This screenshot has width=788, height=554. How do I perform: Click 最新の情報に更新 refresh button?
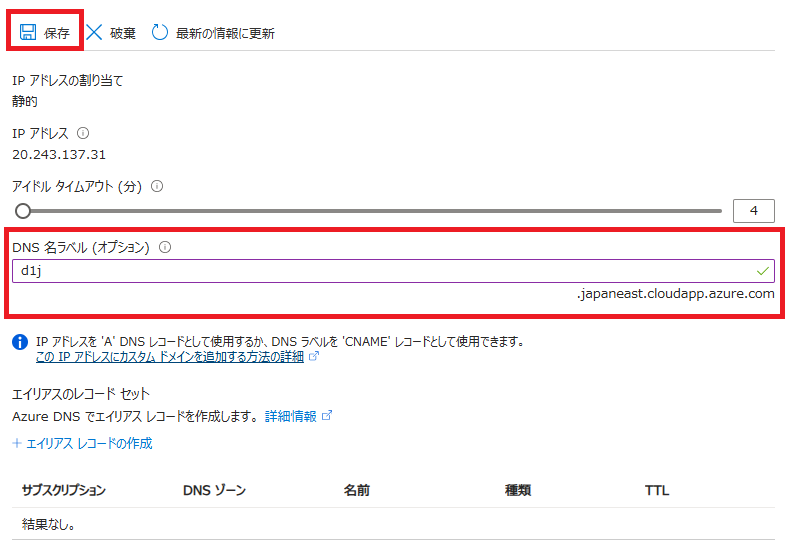(x=213, y=33)
